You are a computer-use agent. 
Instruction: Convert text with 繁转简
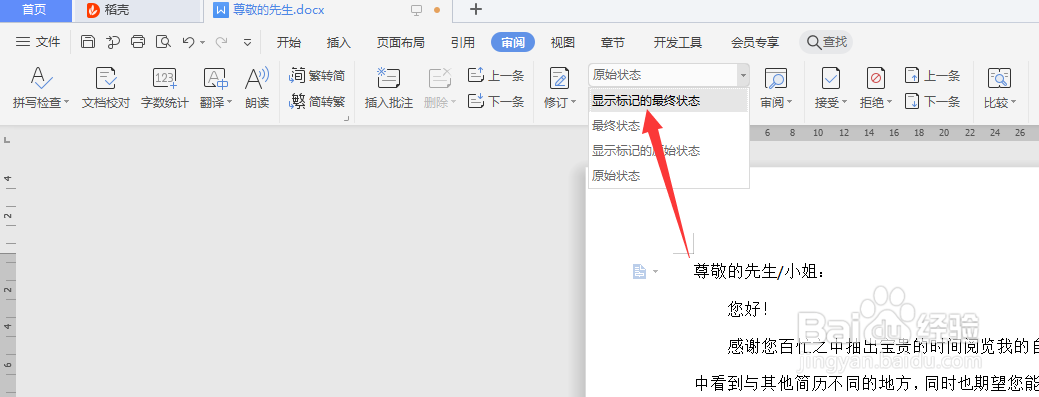(x=317, y=76)
